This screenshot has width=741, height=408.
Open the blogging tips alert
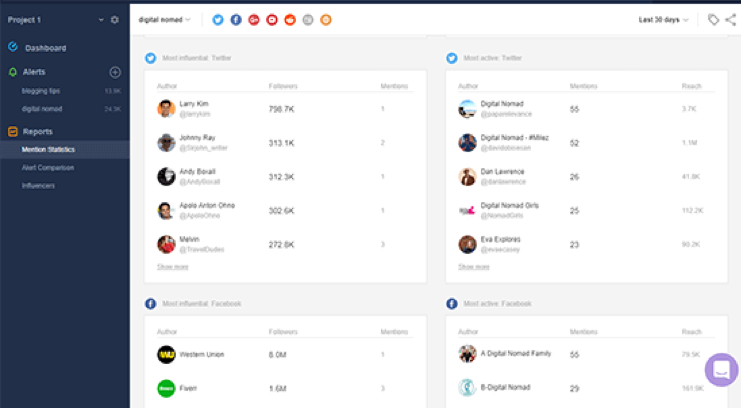coord(41,91)
